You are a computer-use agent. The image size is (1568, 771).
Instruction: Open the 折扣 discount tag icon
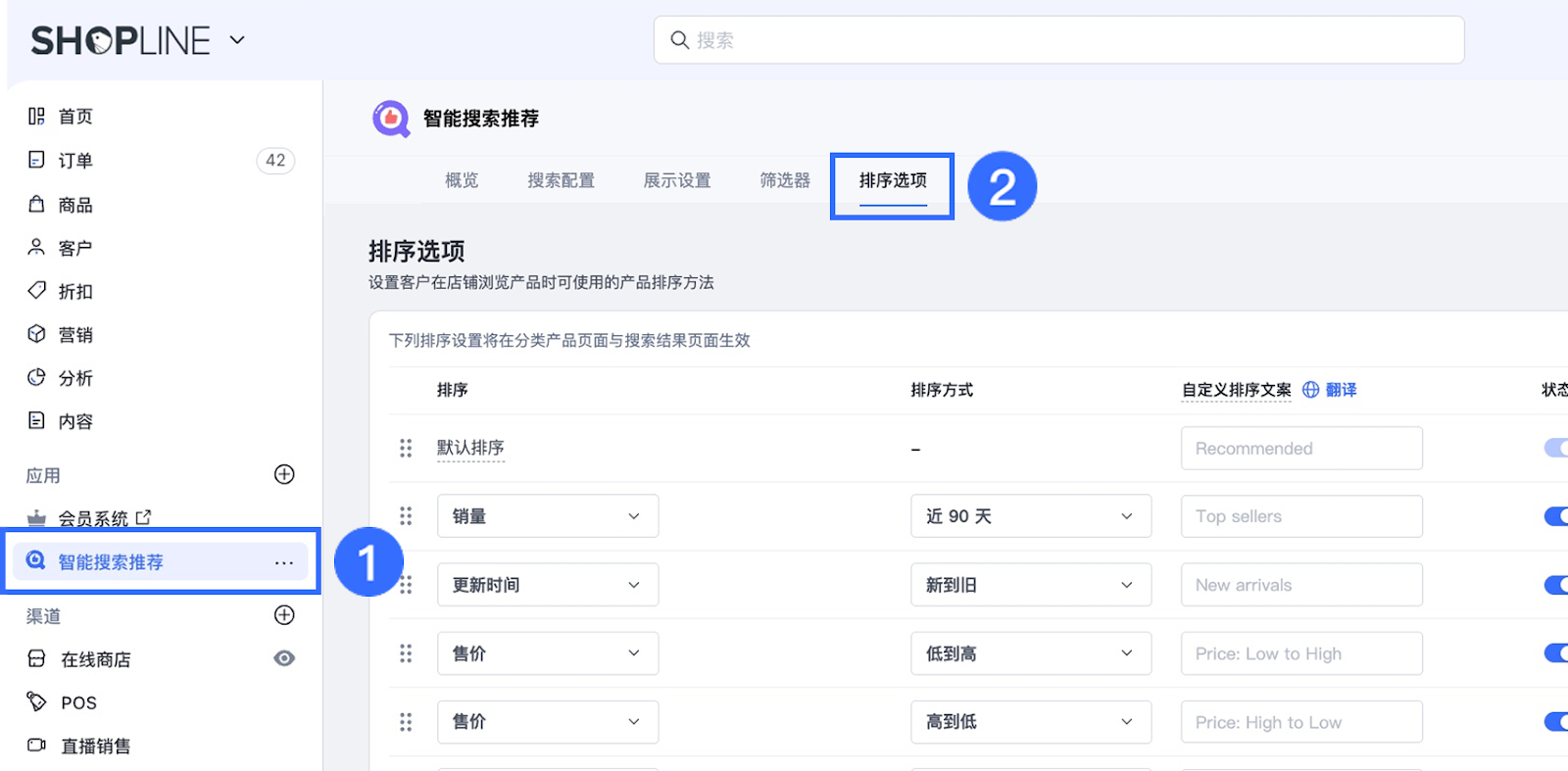click(36, 290)
